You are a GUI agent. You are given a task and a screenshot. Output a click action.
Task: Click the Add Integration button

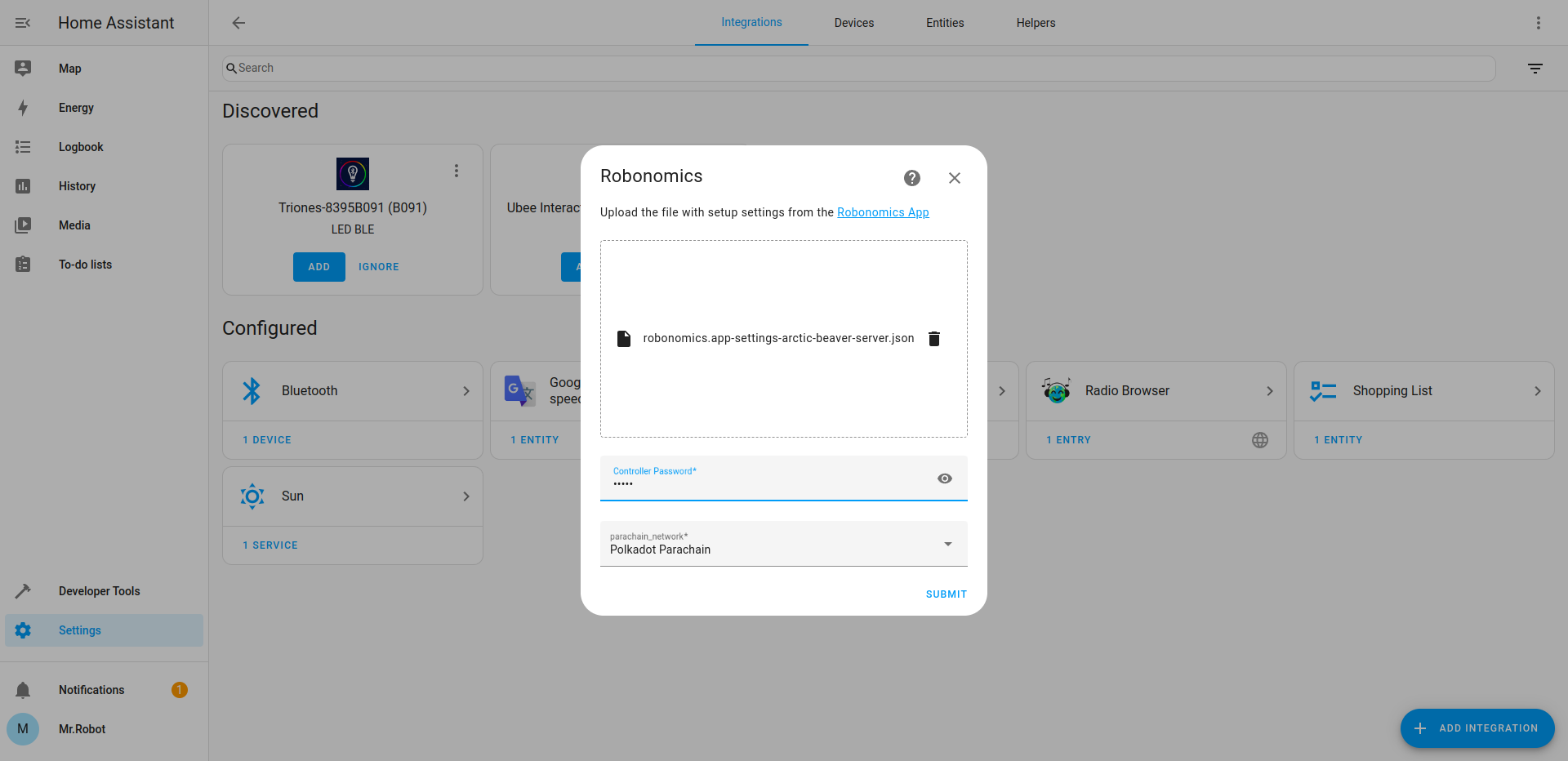point(1477,728)
